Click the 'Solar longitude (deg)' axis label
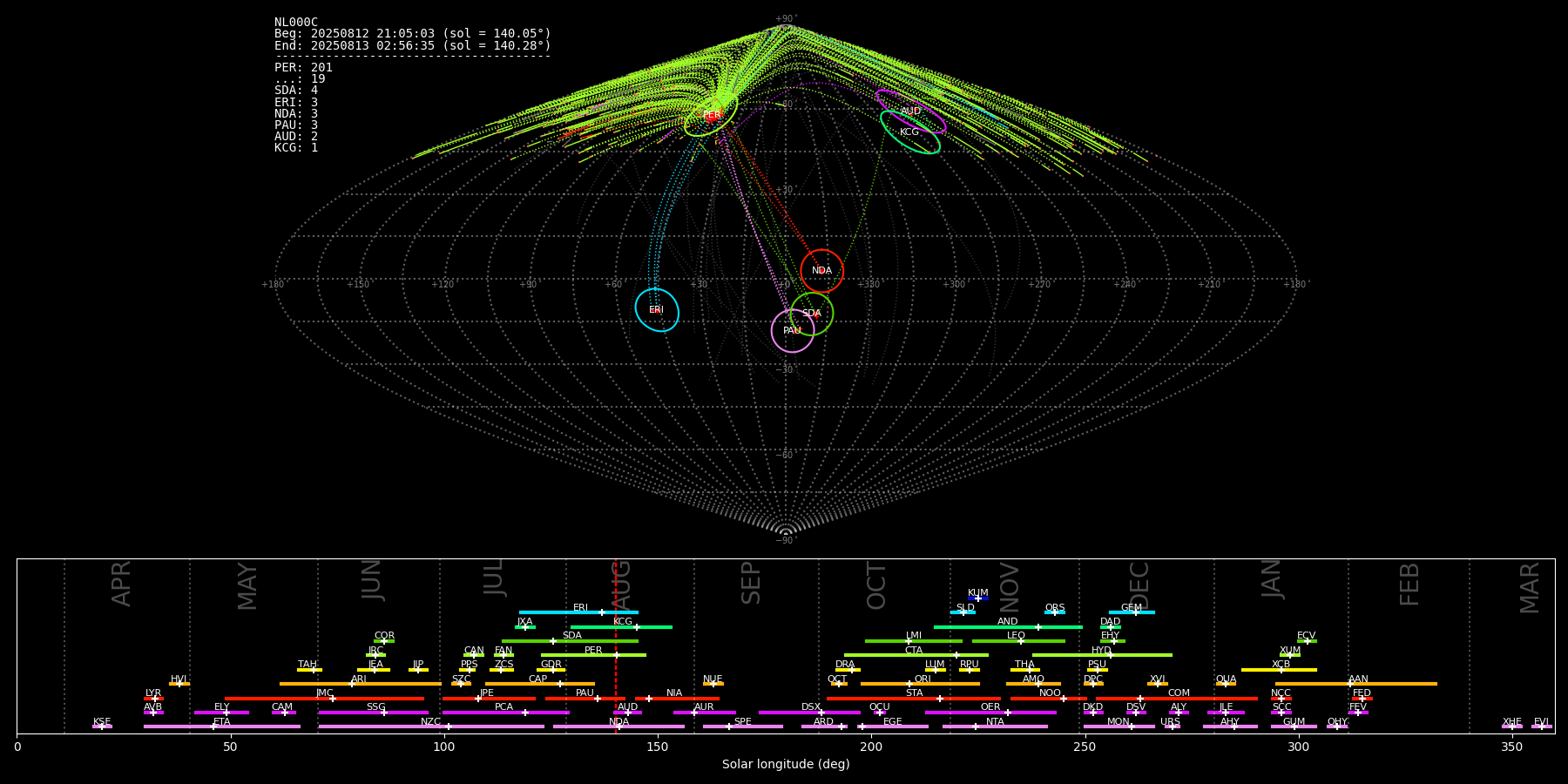 786,765
